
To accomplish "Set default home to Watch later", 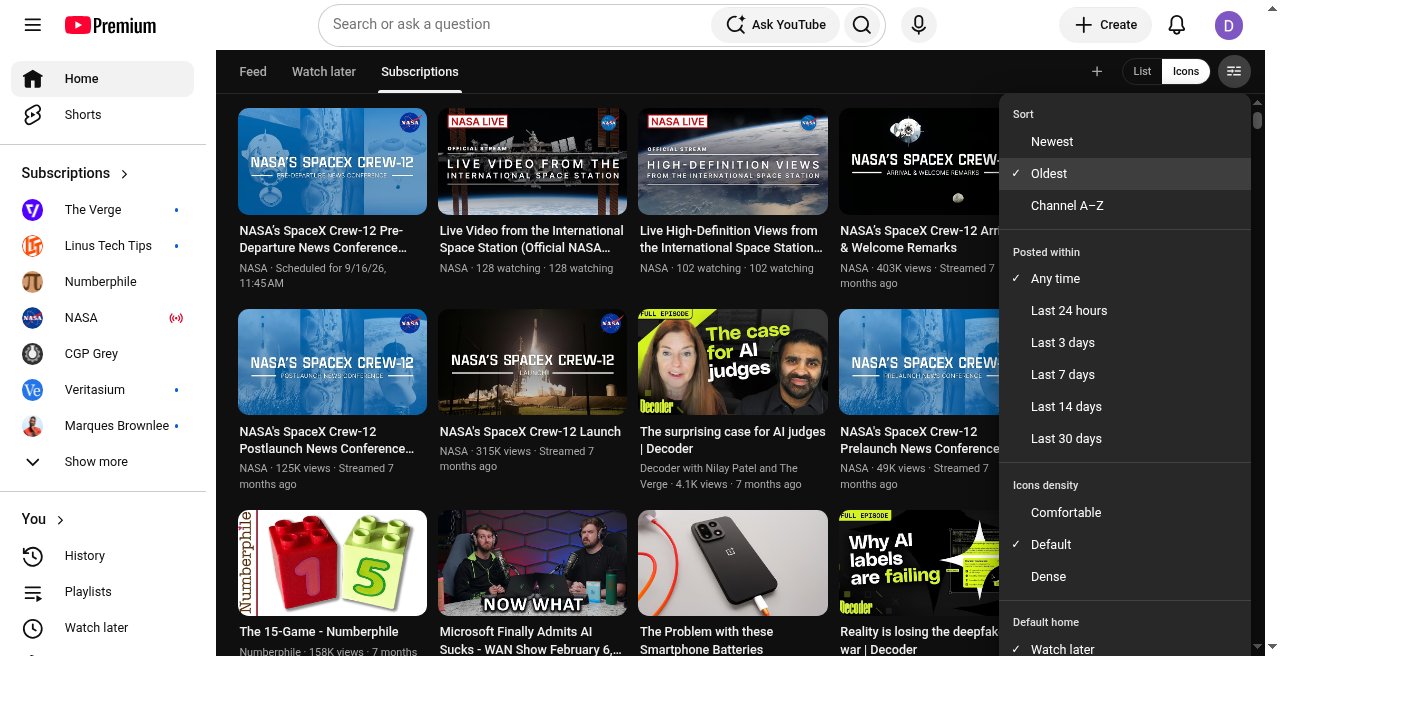I will 1125,649.
